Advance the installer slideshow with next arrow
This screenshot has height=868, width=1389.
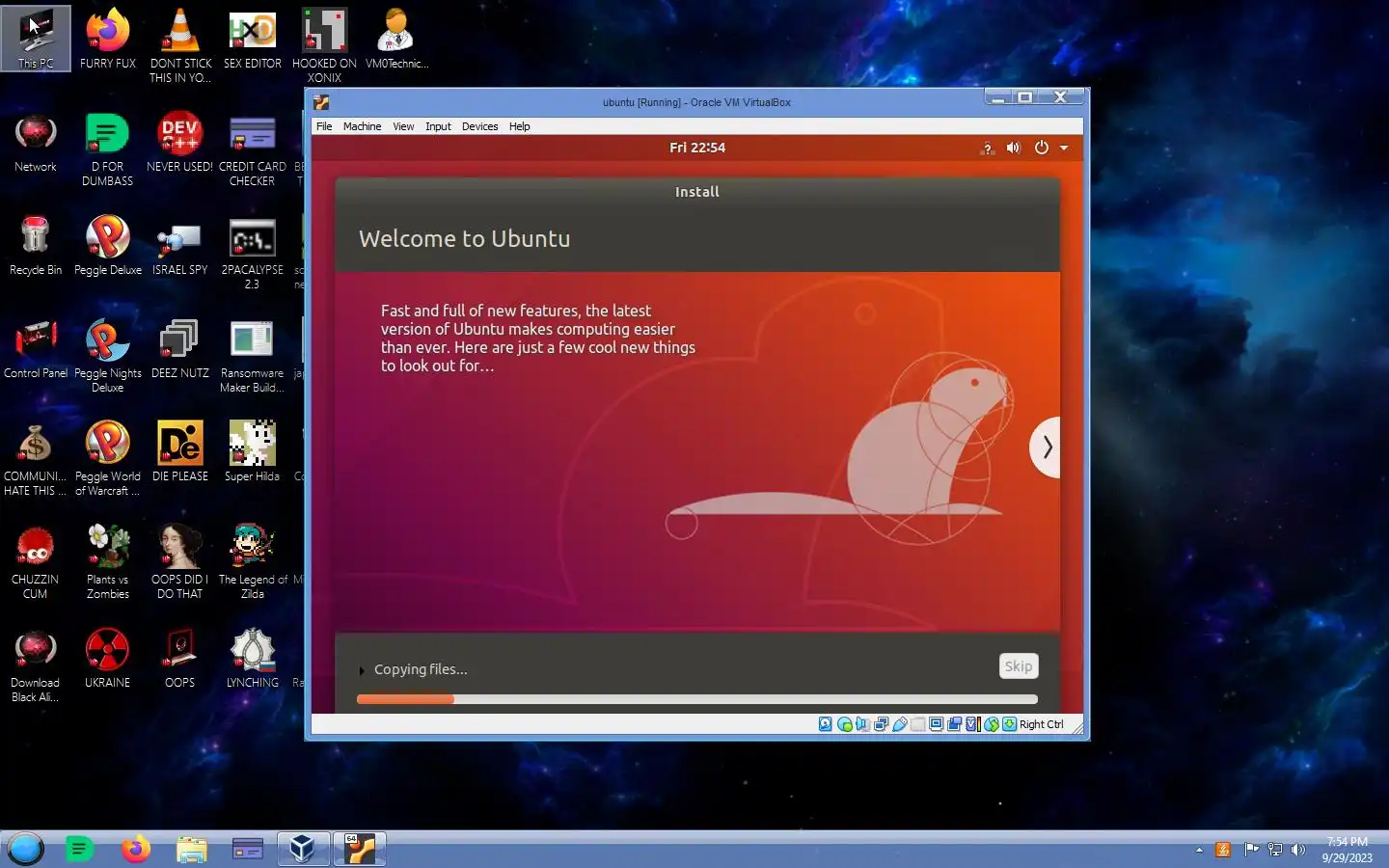(1046, 447)
